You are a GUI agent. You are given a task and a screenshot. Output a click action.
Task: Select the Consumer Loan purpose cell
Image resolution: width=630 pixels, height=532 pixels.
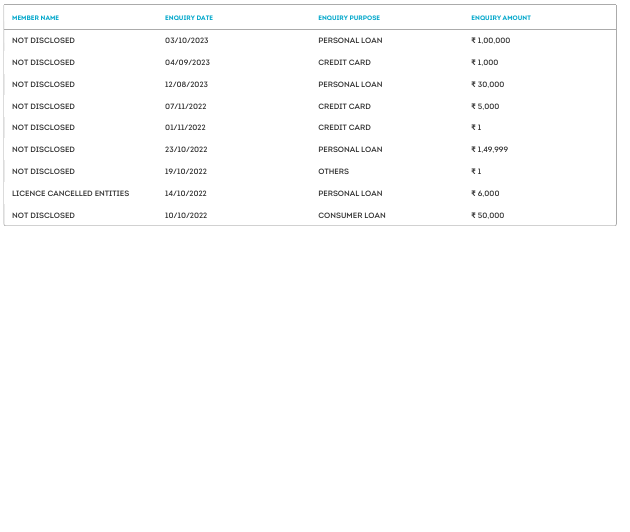tap(352, 216)
